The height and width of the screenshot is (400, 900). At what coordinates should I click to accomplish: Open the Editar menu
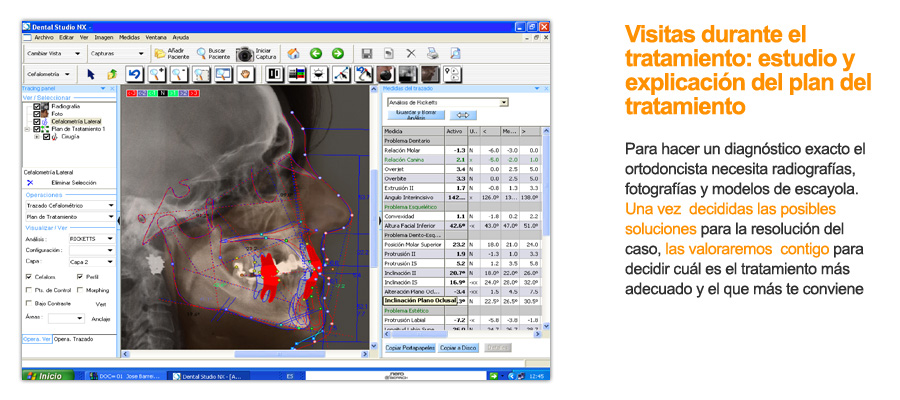pos(67,37)
